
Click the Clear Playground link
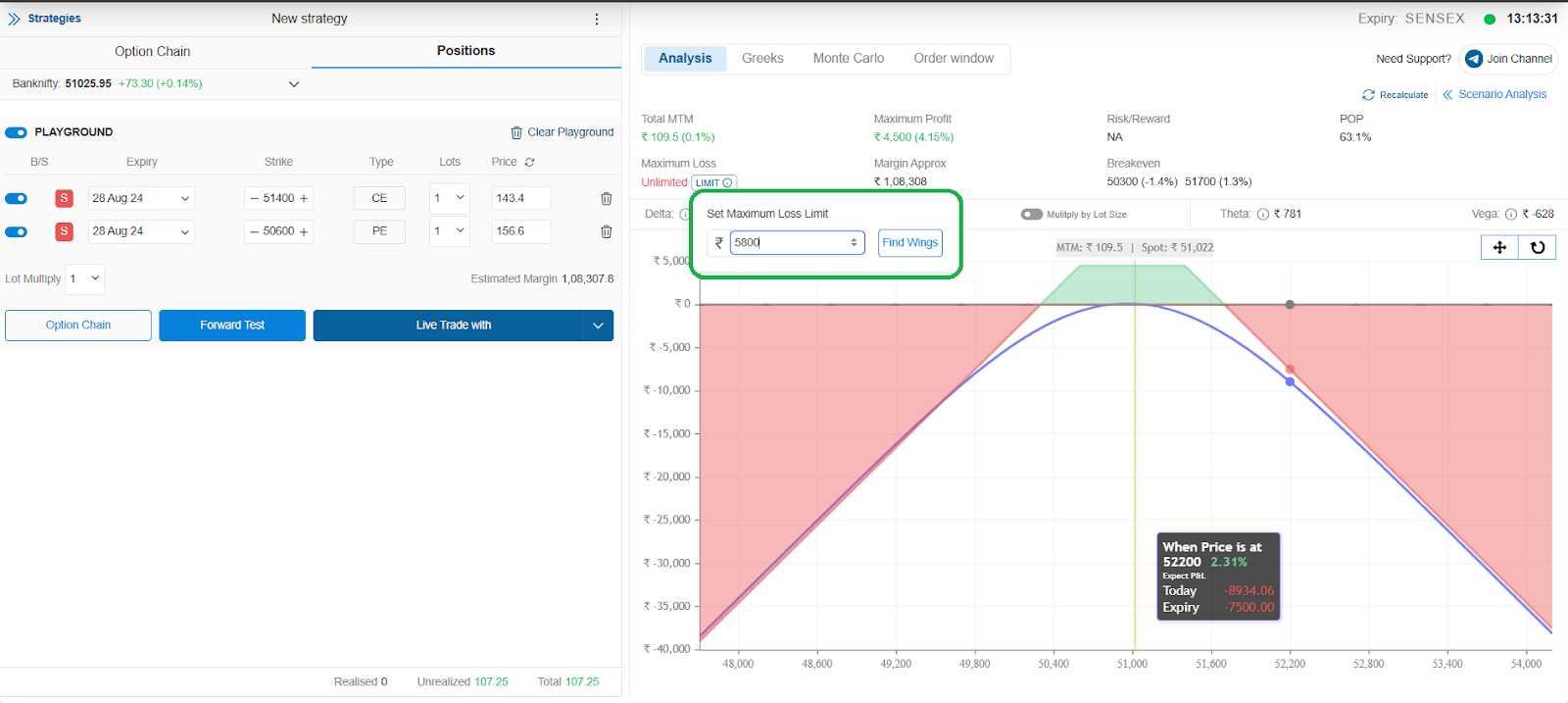click(x=570, y=132)
